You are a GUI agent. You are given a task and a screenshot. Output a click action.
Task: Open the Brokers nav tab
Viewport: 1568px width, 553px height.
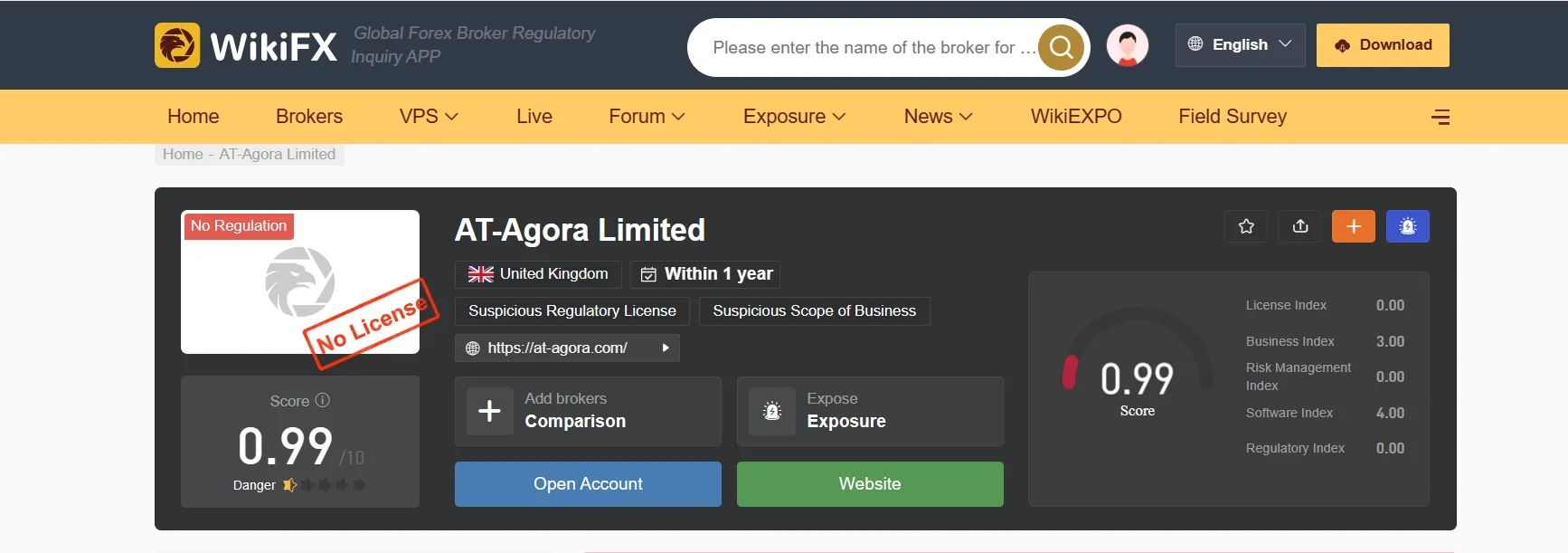point(309,117)
